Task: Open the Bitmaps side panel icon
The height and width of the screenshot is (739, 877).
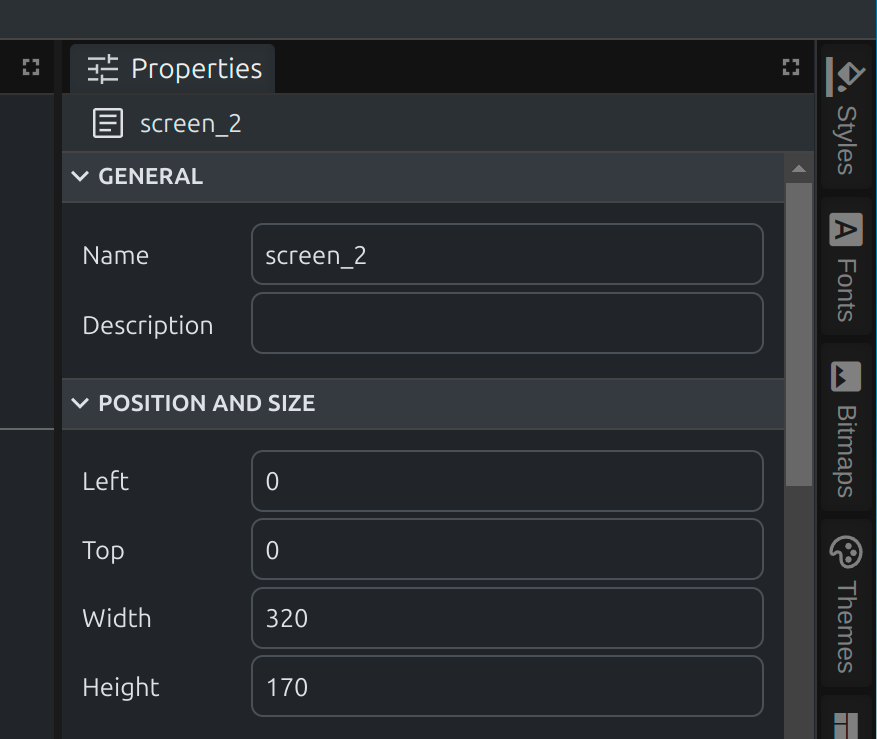Action: click(846, 376)
